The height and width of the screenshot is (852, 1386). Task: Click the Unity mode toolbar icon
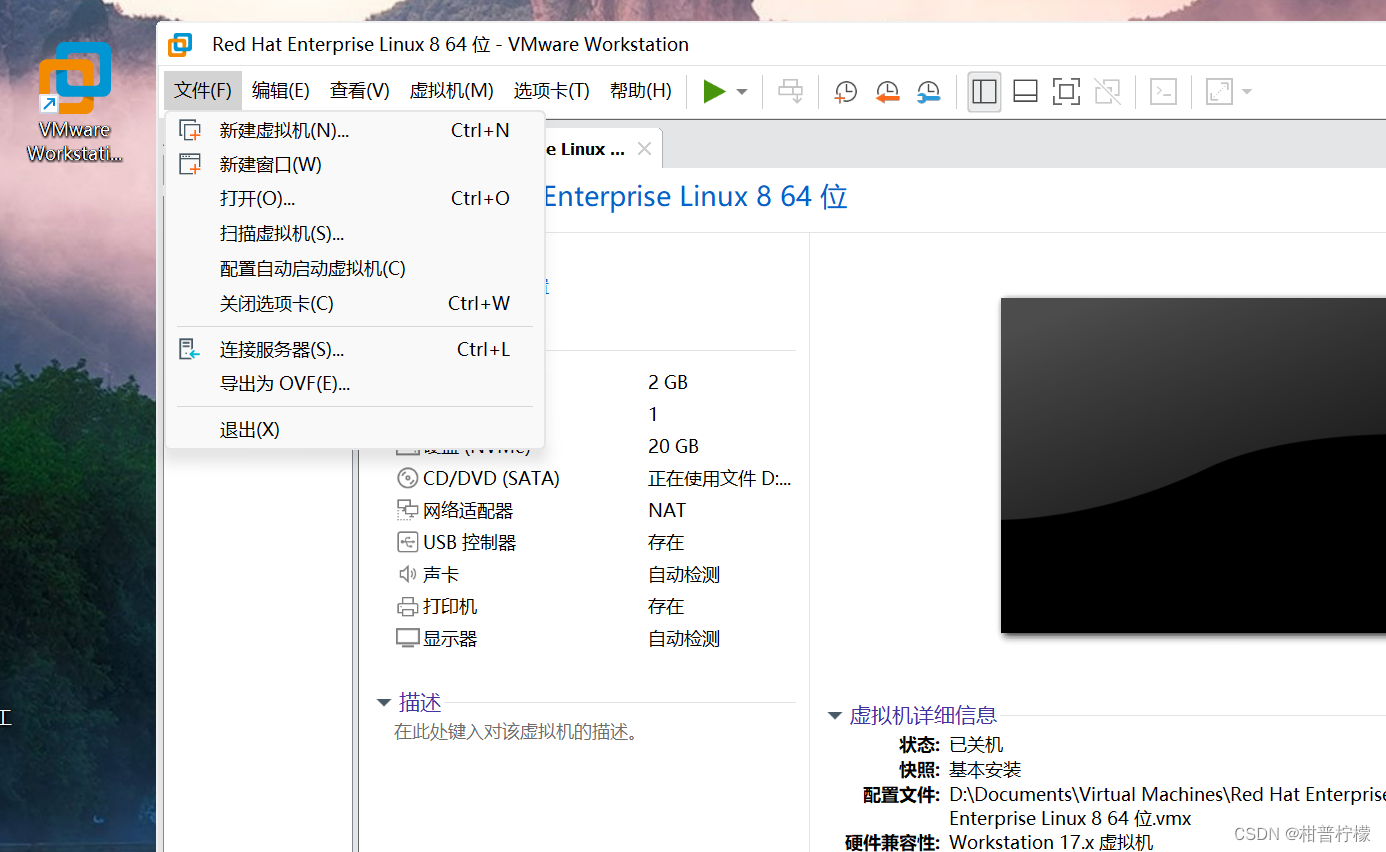[1107, 92]
